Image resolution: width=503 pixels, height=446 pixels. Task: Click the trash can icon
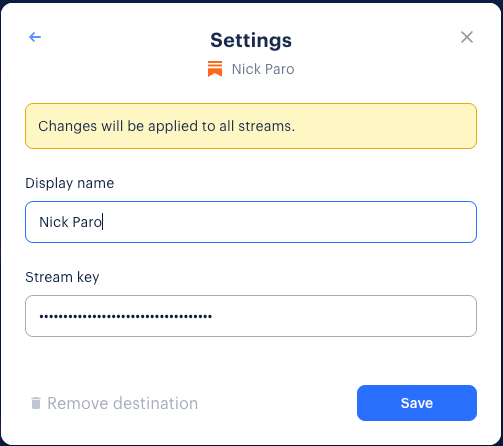point(36,403)
